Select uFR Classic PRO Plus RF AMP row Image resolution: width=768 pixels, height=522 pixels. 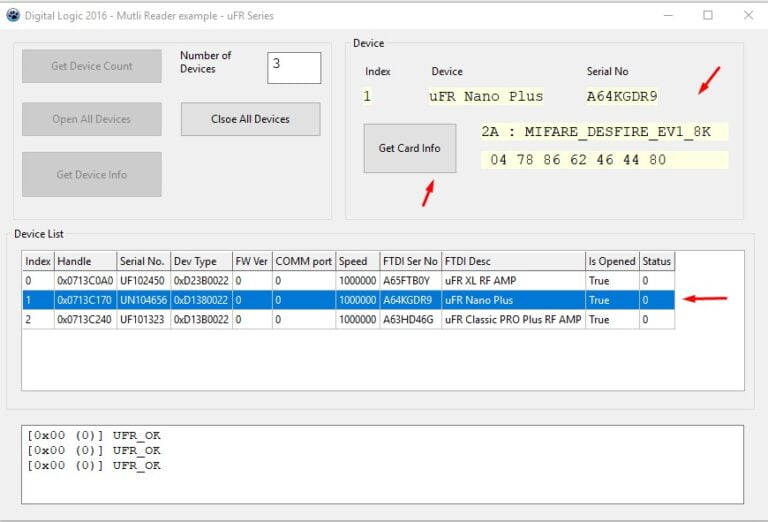click(348, 320)
